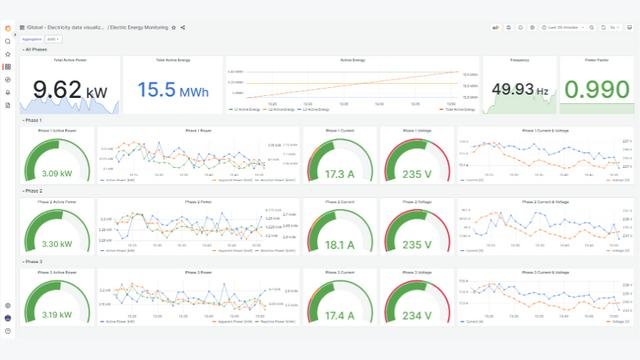Toggle the blue Active Power legend in Phase 1 Power
640x360 pixels.
point(118,180)
